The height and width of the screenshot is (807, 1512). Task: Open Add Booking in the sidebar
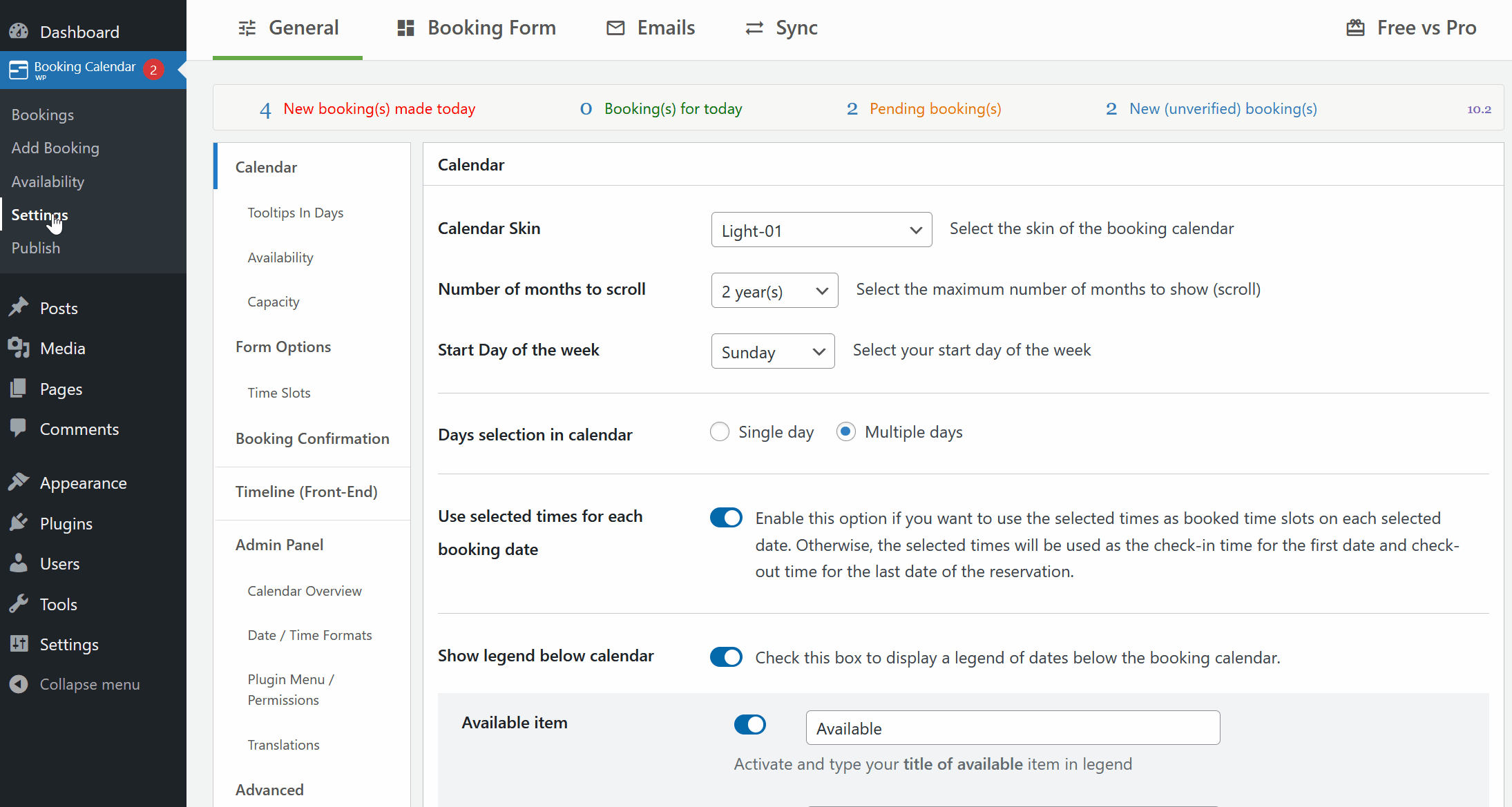[55, 148]
